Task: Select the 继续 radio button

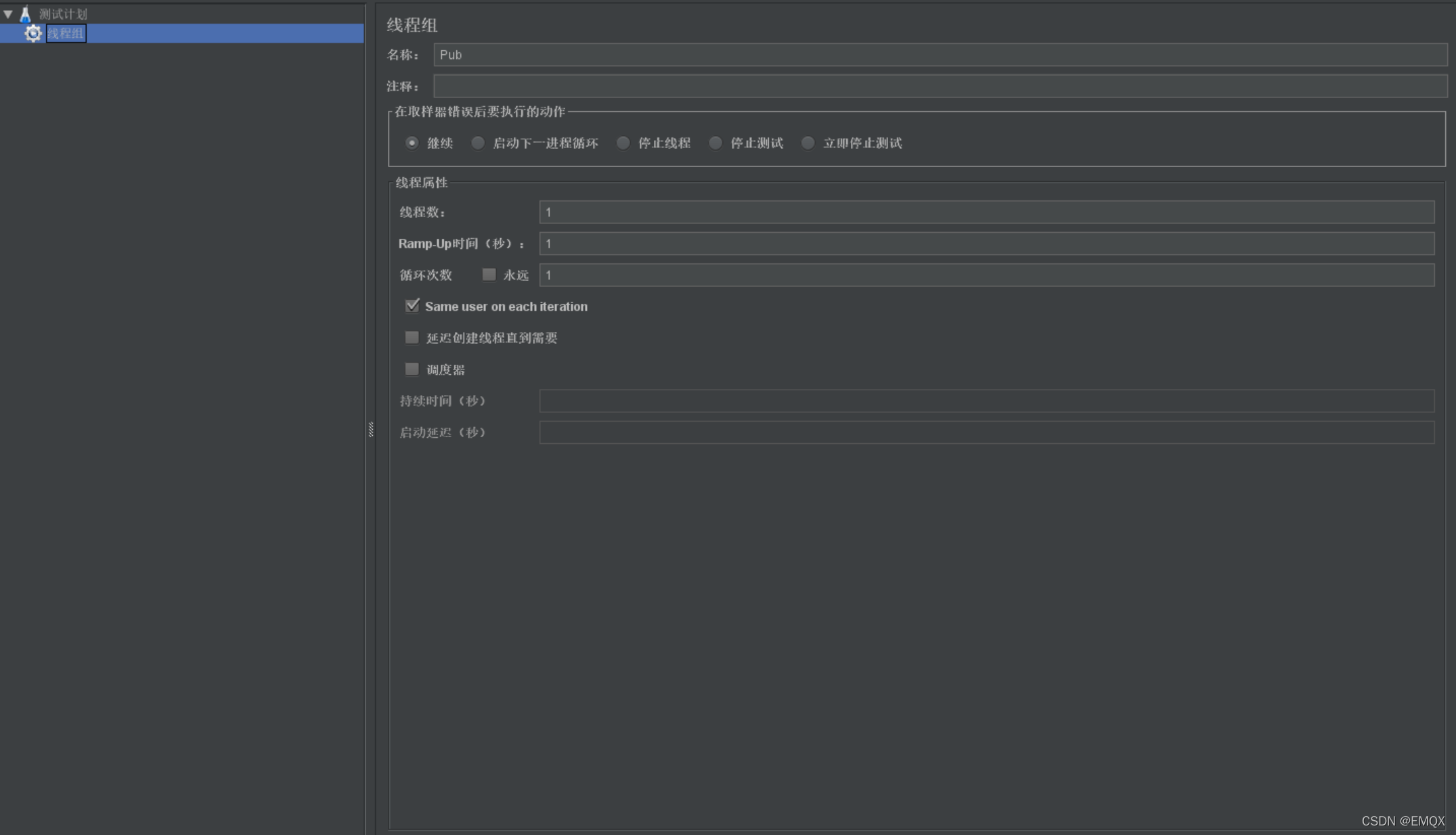Action: coord(412,143)
